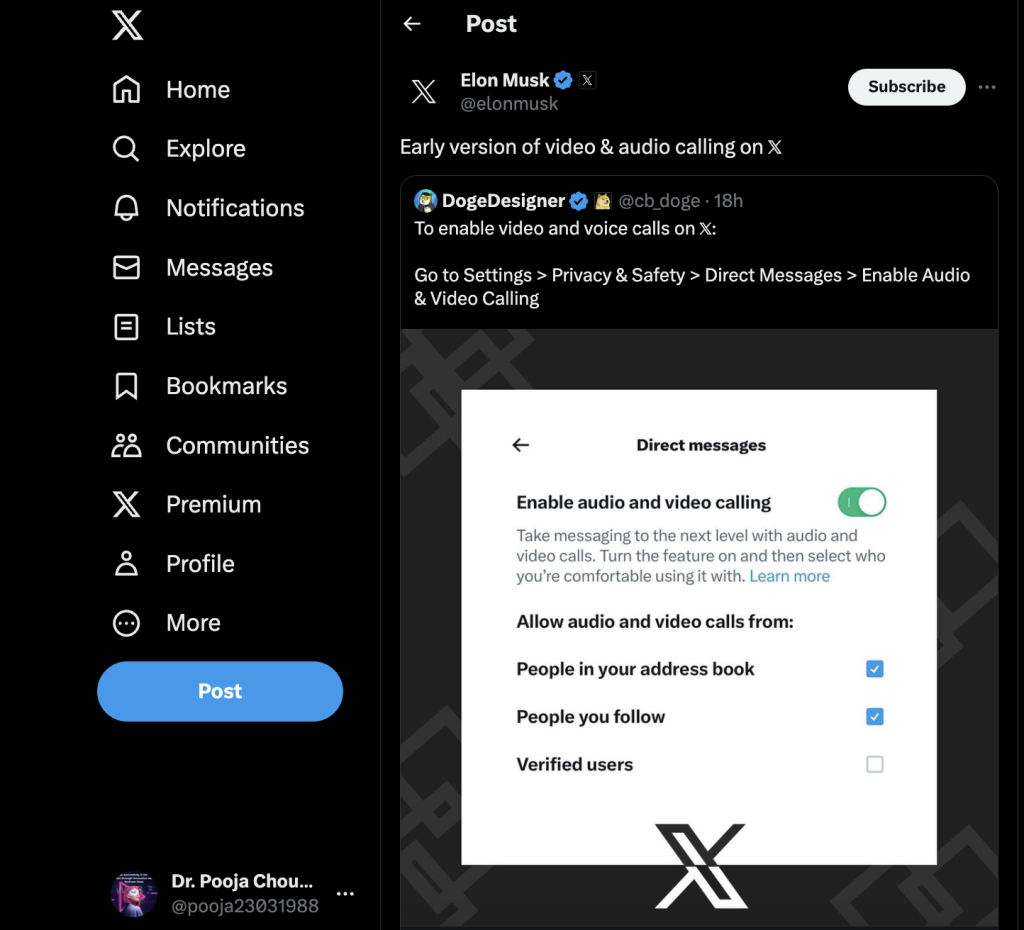Image resolution: width=1024 pixels, height=930 pixels.
Task: Uncheck the People you follow checkbox
Action: (874, 716)
